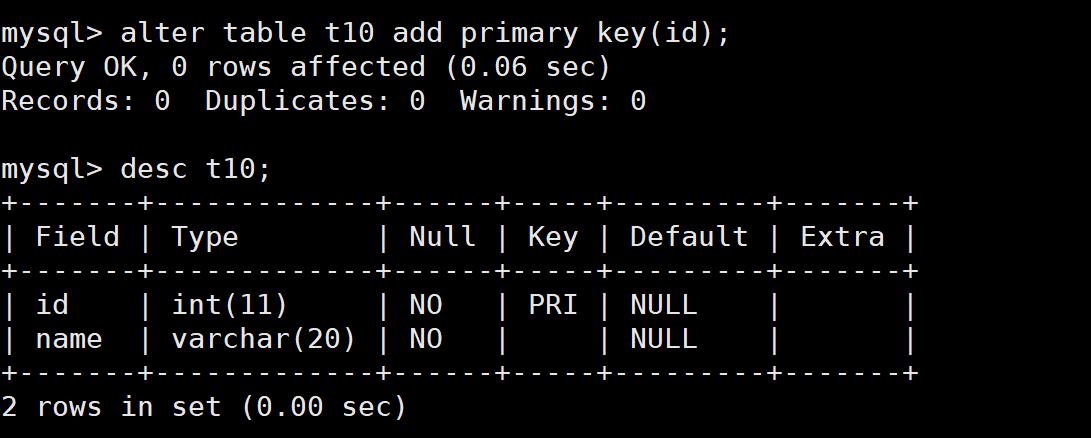Image resolution: width=1091 pixels, height=438 pixels.
Task: Click the 'NO' value in the id row
Action: click(425, 305)
